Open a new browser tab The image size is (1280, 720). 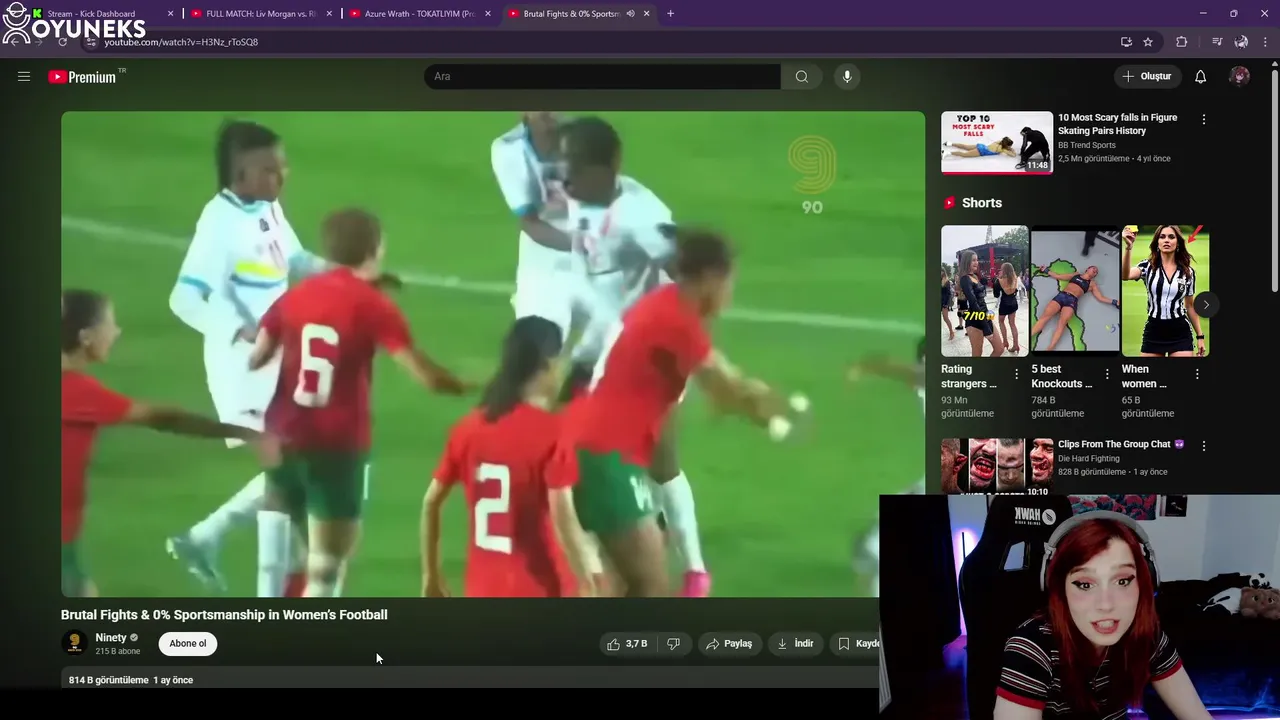(x=670, y=14)
